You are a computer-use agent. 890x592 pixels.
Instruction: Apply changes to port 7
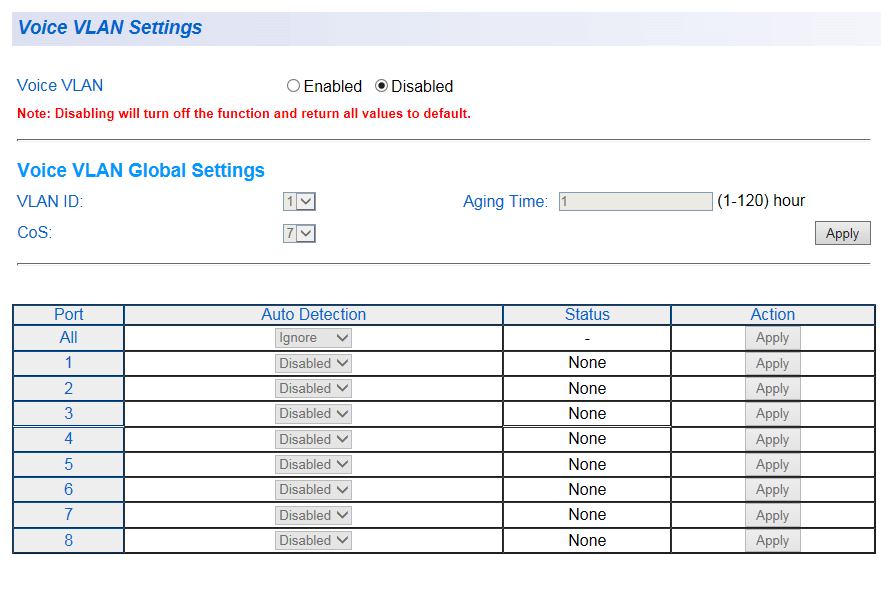[x=772, y=516]
